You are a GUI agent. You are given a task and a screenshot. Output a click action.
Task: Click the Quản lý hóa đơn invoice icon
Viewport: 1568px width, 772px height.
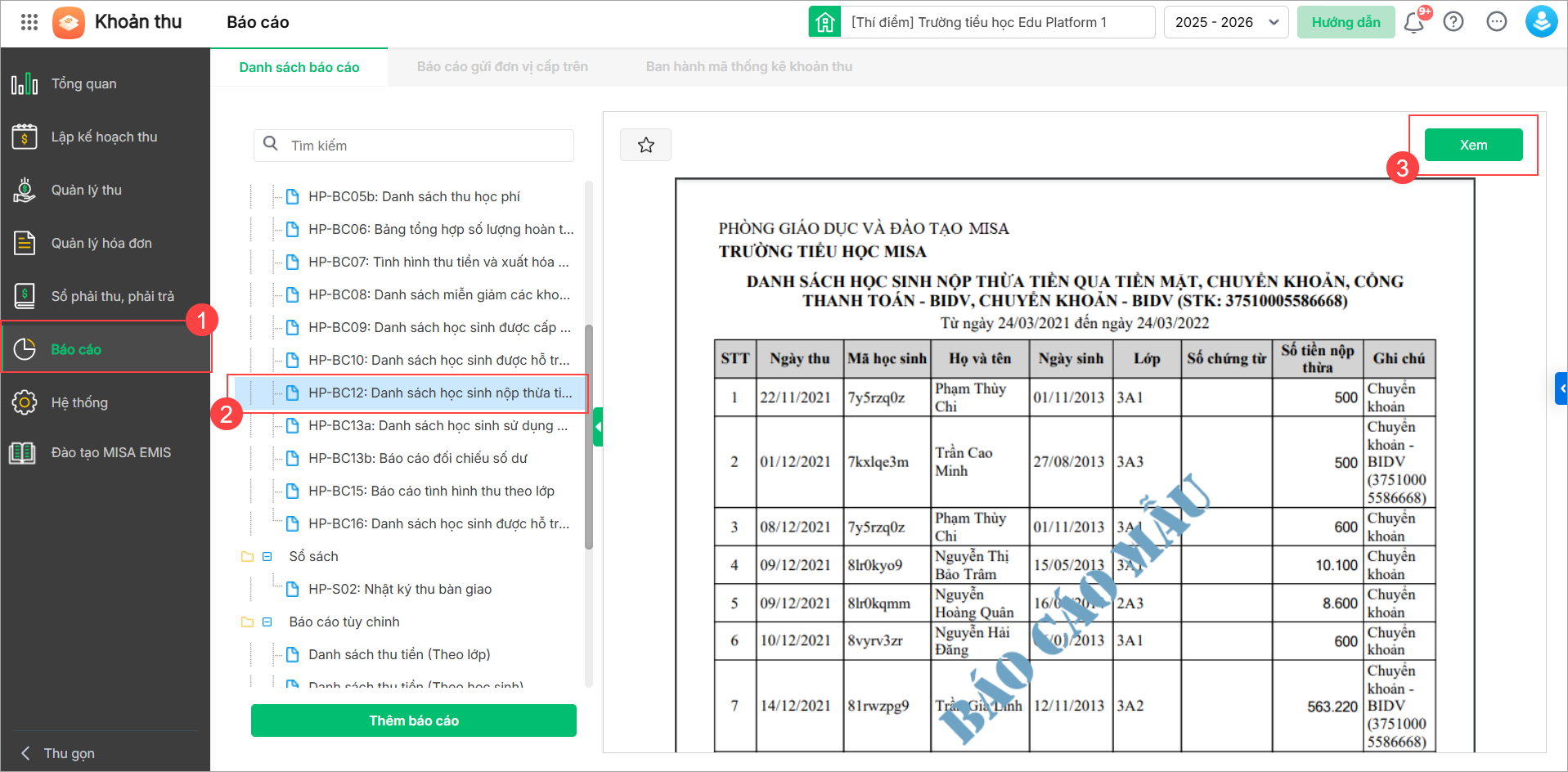tap(25, 243)
